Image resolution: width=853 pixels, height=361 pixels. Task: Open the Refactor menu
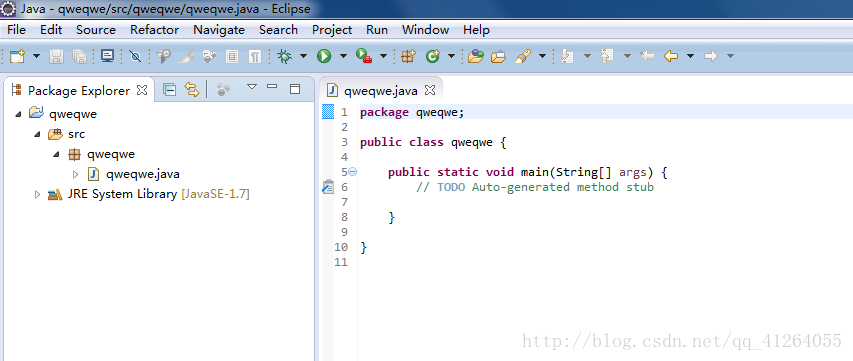click(154, 30)
